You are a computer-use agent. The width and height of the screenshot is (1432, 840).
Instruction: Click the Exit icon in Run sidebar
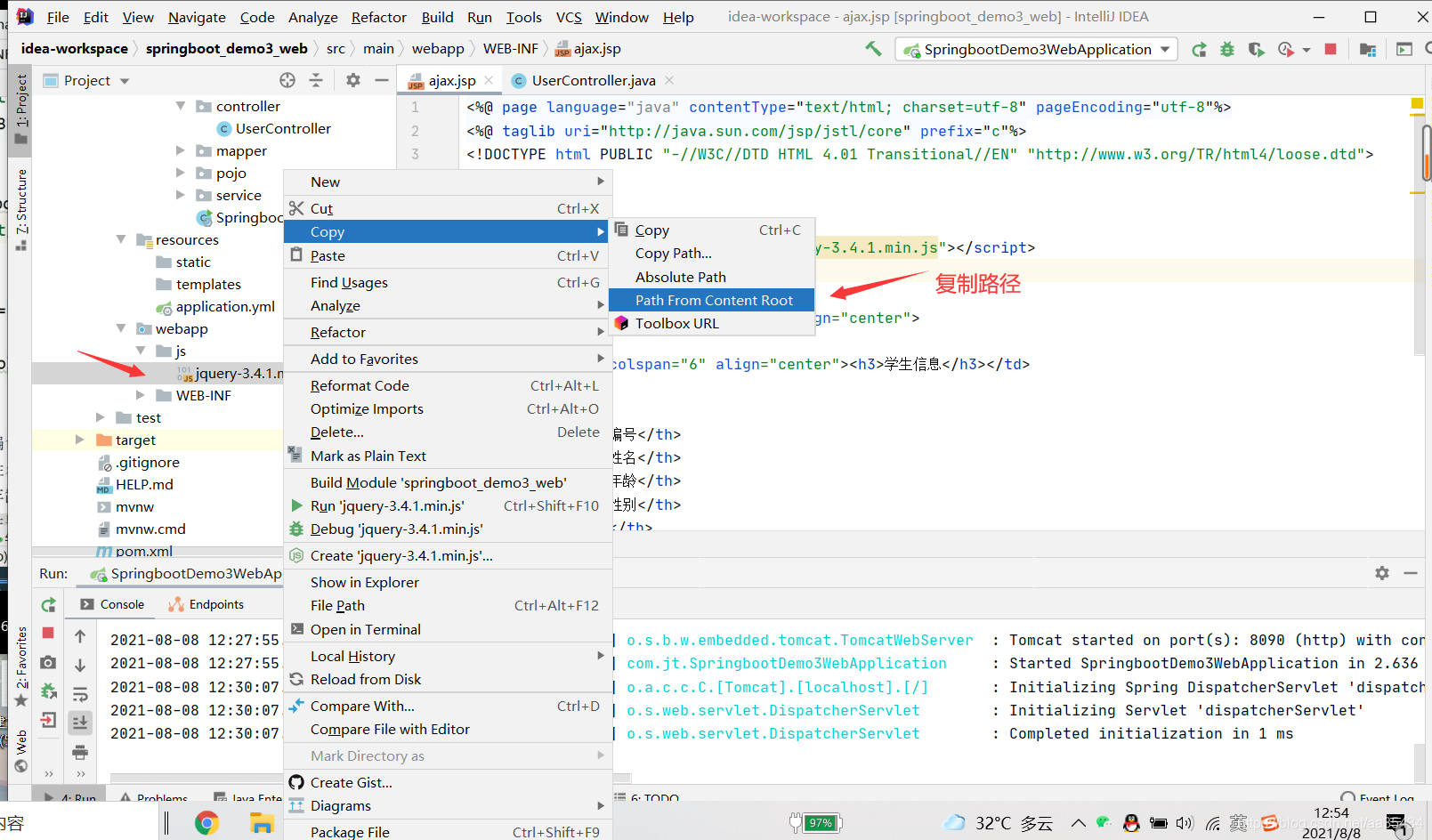pyautogui.click(x=49, y=719)
